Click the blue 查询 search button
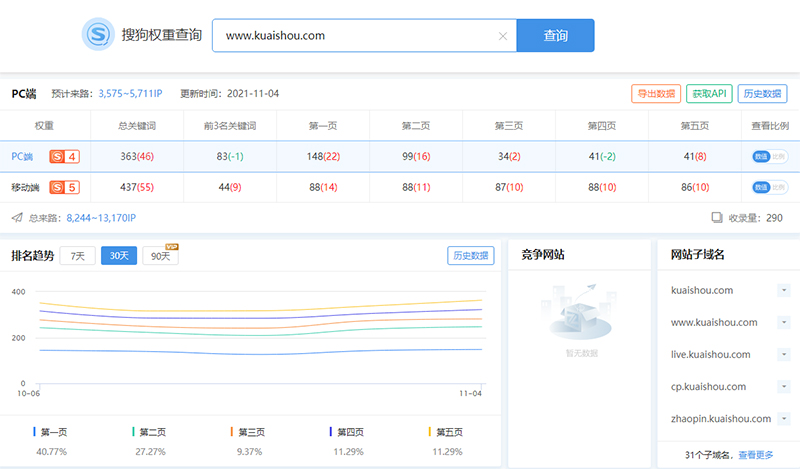 (555, 35)
